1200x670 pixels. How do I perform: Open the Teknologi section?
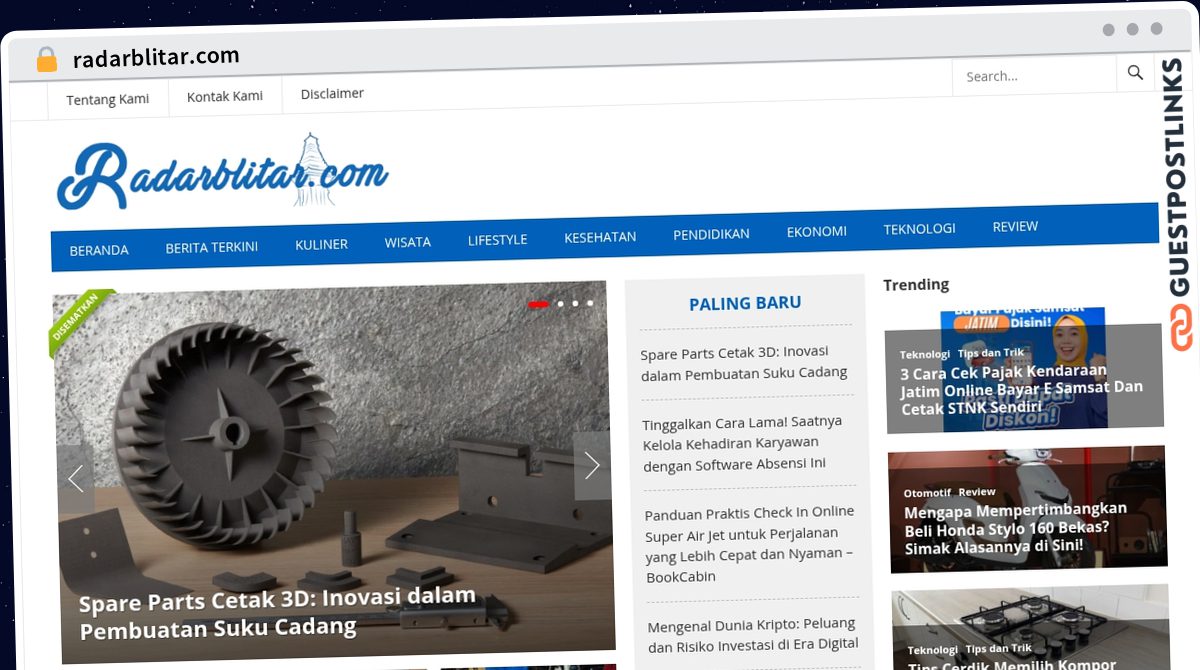(x=919, y=229)
